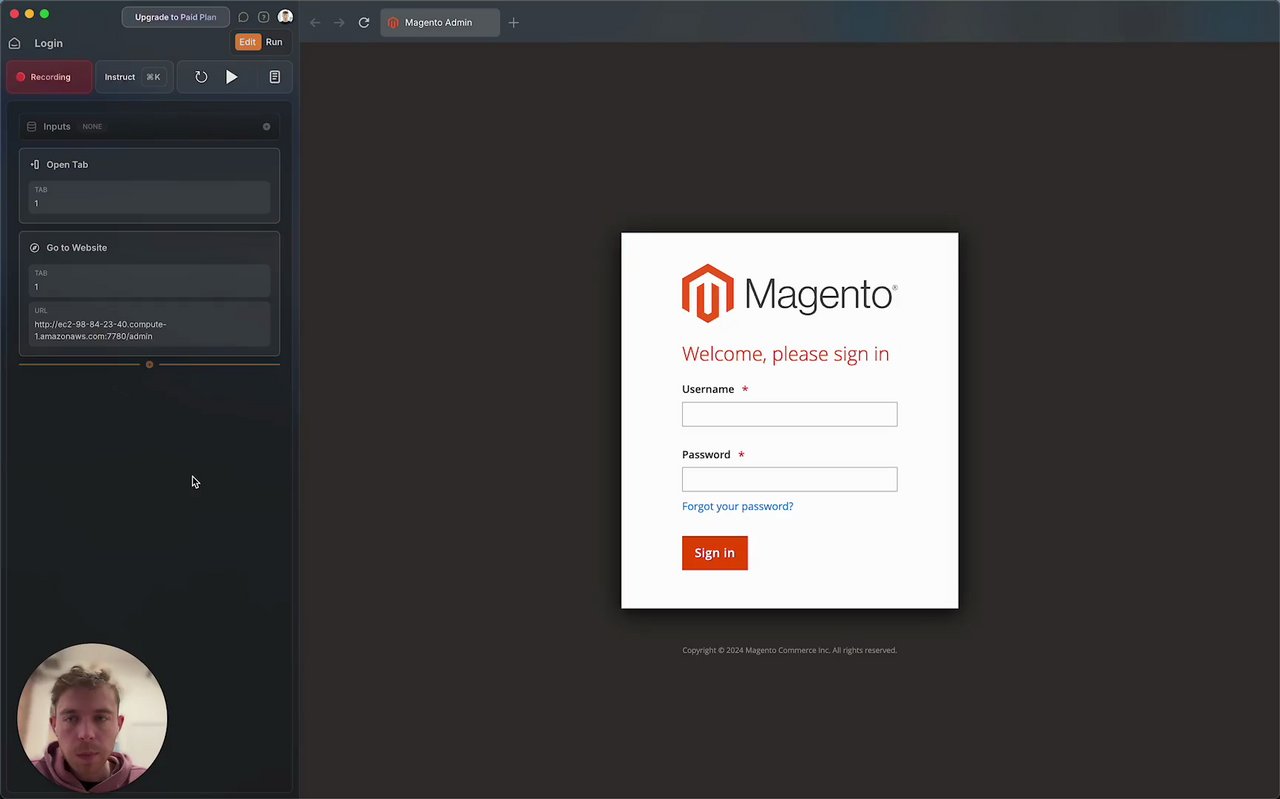Click the presenter webcam bubble
Image resolution: width=1280 pixels, height=799 pixels.
[92, 718]
